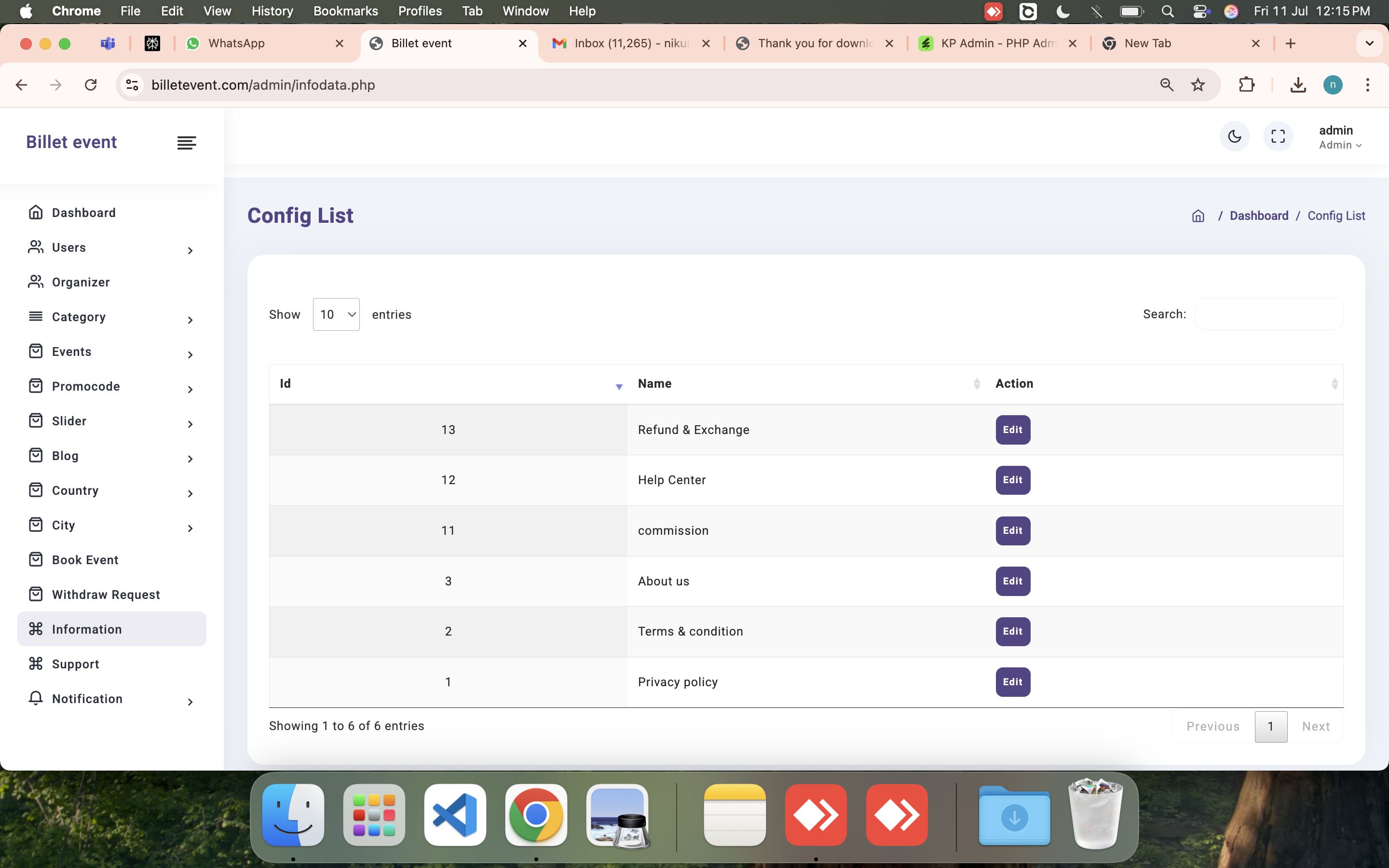
Task: Open the entries per page dropdown
Action: coord(336,314)
